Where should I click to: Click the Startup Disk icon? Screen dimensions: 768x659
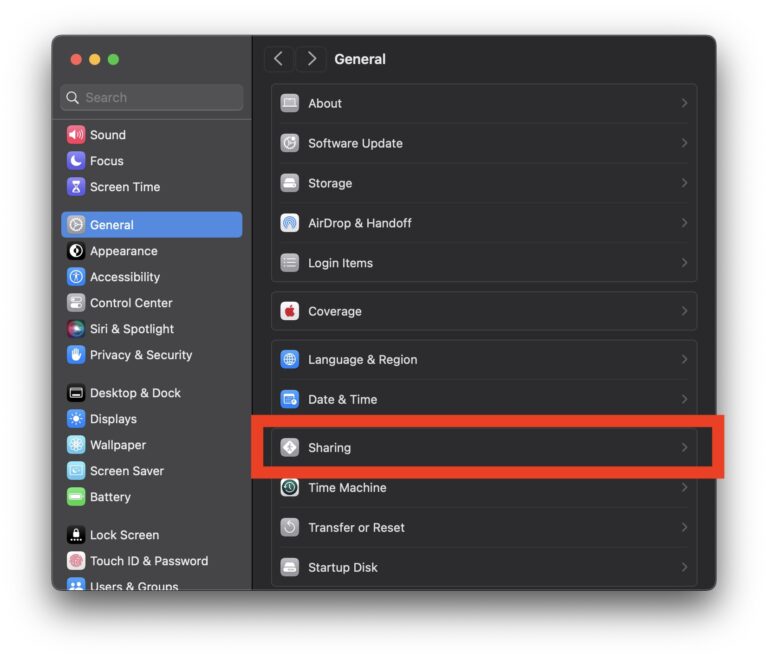coord(289,567)
